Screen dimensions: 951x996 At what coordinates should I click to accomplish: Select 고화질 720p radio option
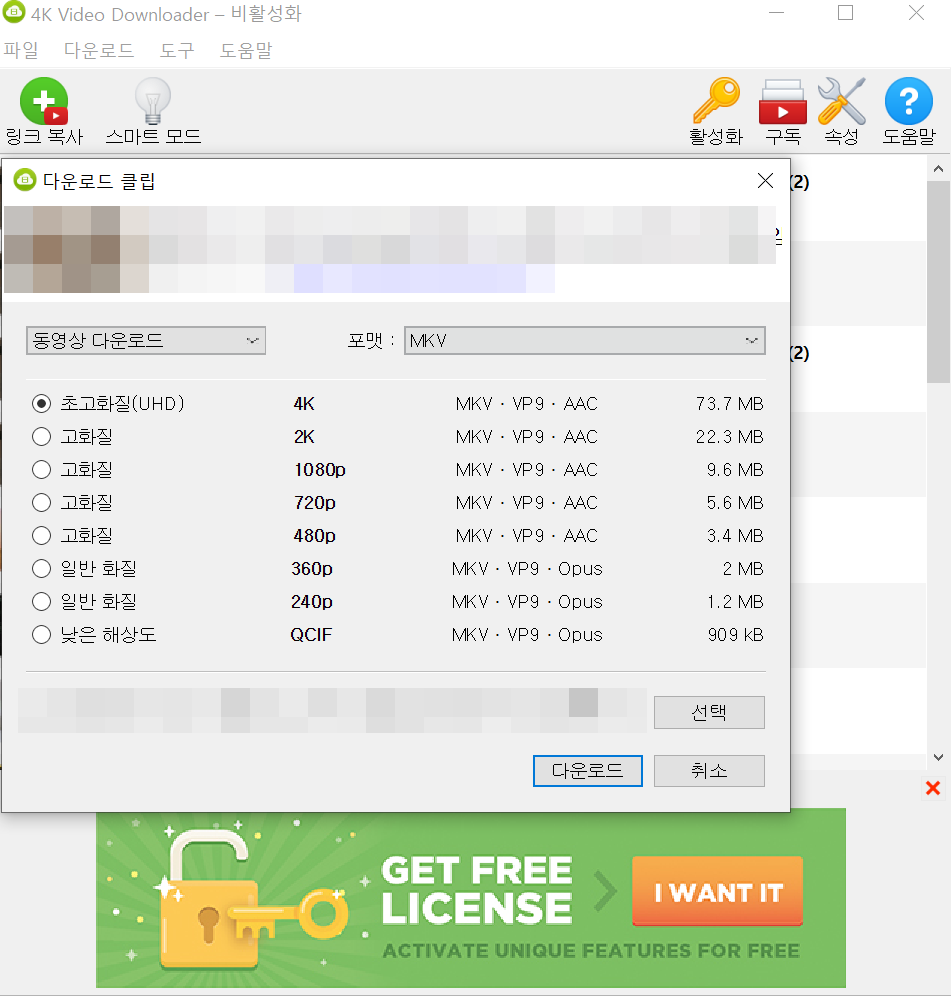pyautogui.click(x=41, y=502)
